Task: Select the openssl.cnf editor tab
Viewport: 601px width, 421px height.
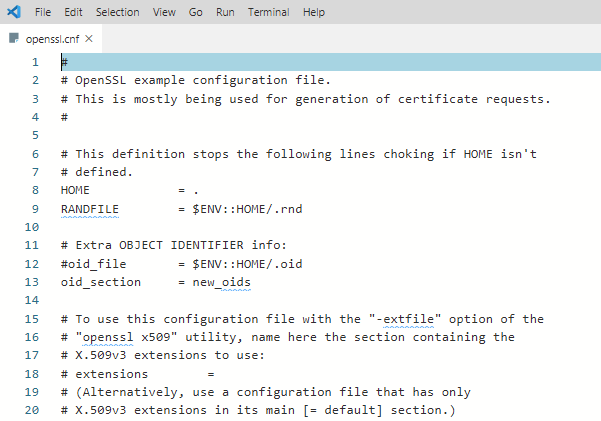Action: 52,39
